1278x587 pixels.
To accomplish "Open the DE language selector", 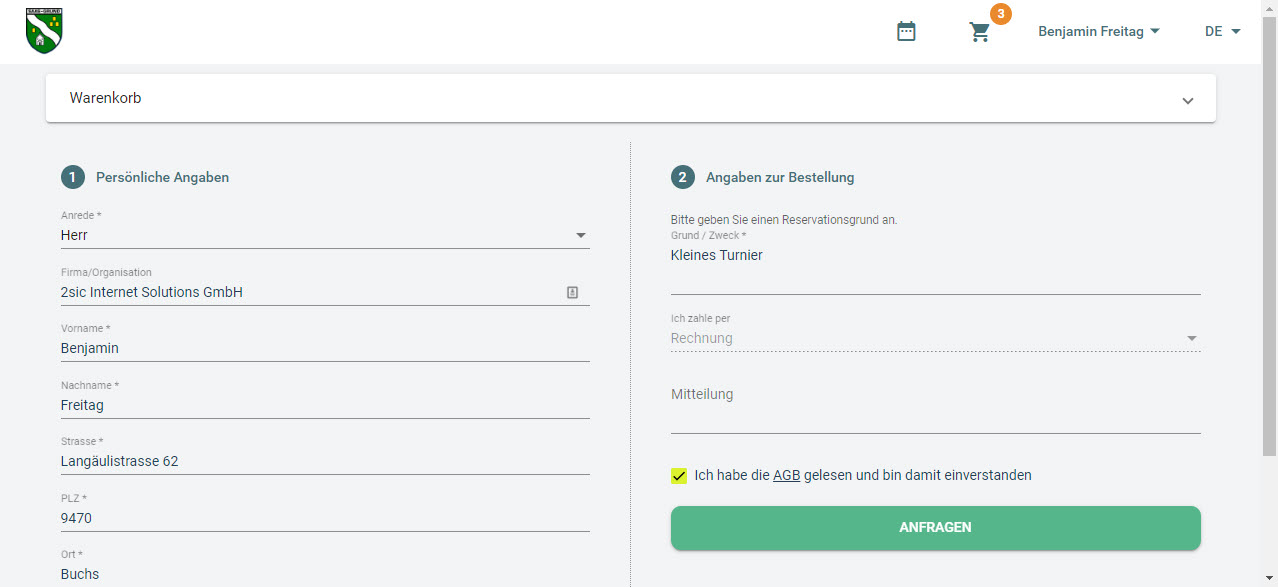I will coord(1222,32).
